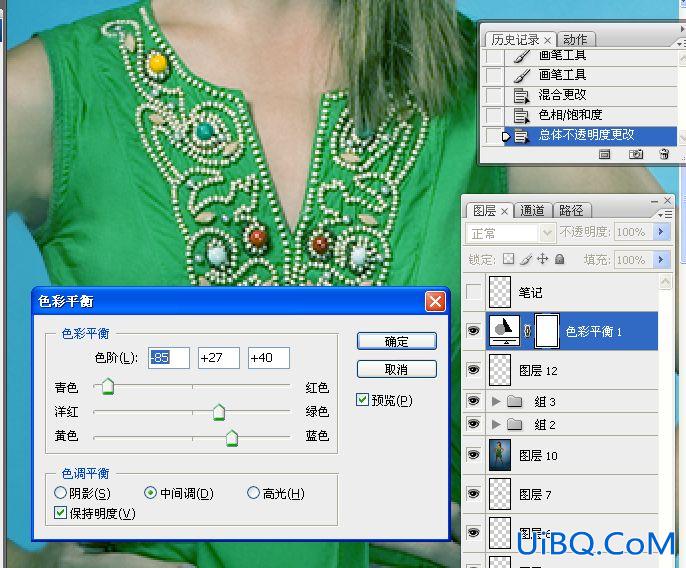This screenshot has width=686, height=568.
Task: Click the delete state trash icon in History
Action: (664, 154)
